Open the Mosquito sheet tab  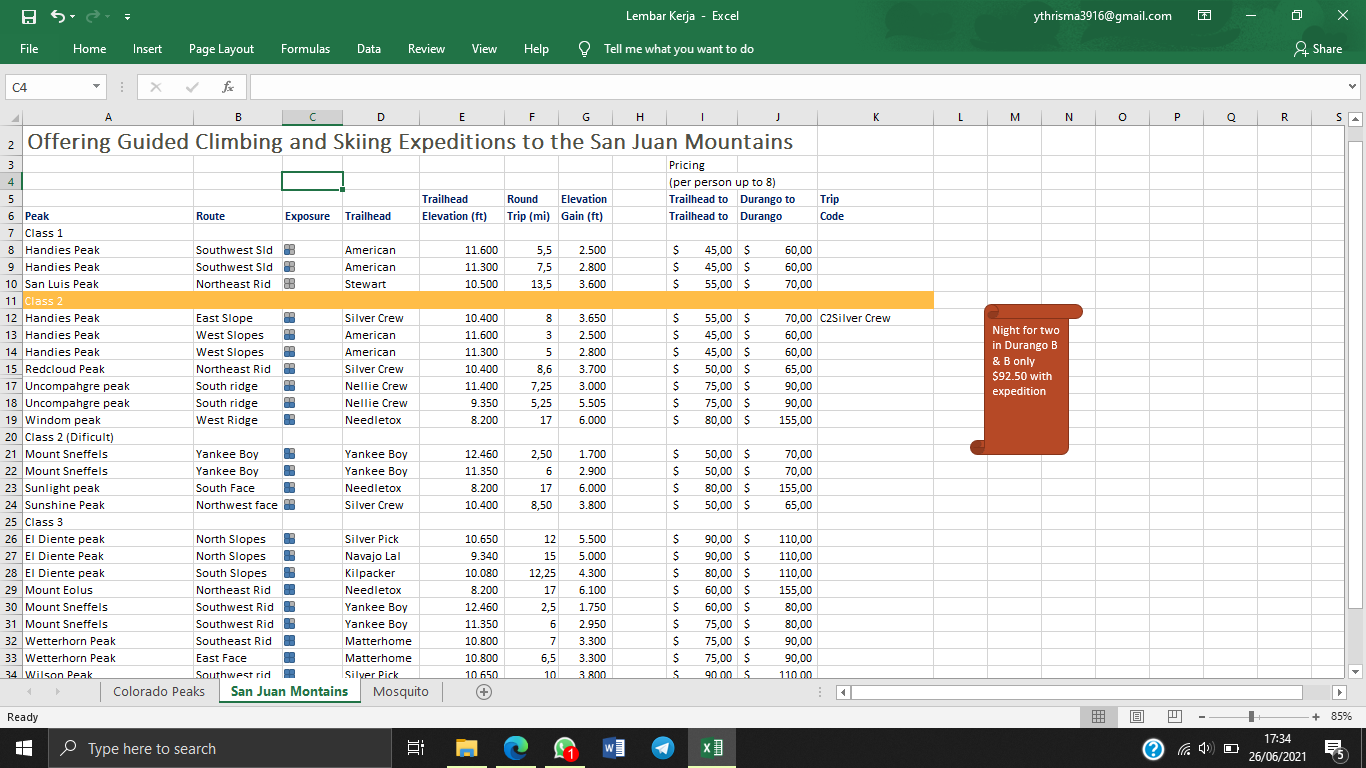click(400, 691)
